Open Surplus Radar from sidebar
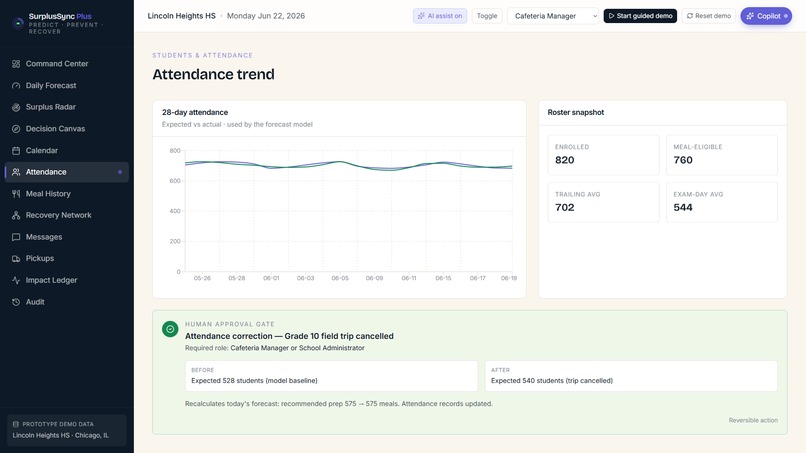This screenshot has width=806, height=453. click(67, 107)
